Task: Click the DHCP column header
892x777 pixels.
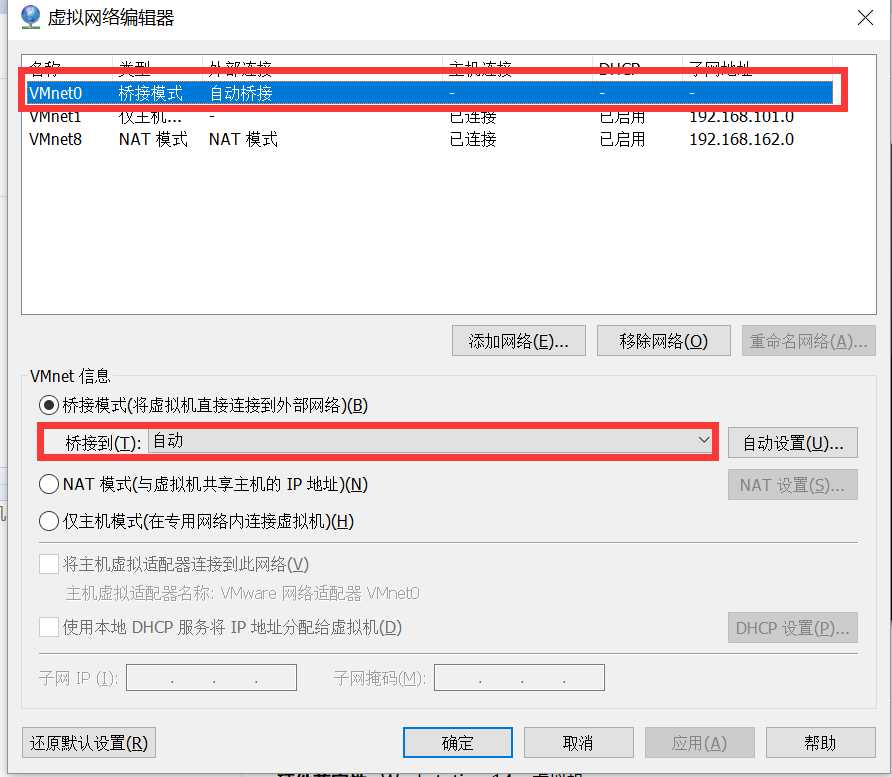Action: pyautogui.click(x=637, y=67)
